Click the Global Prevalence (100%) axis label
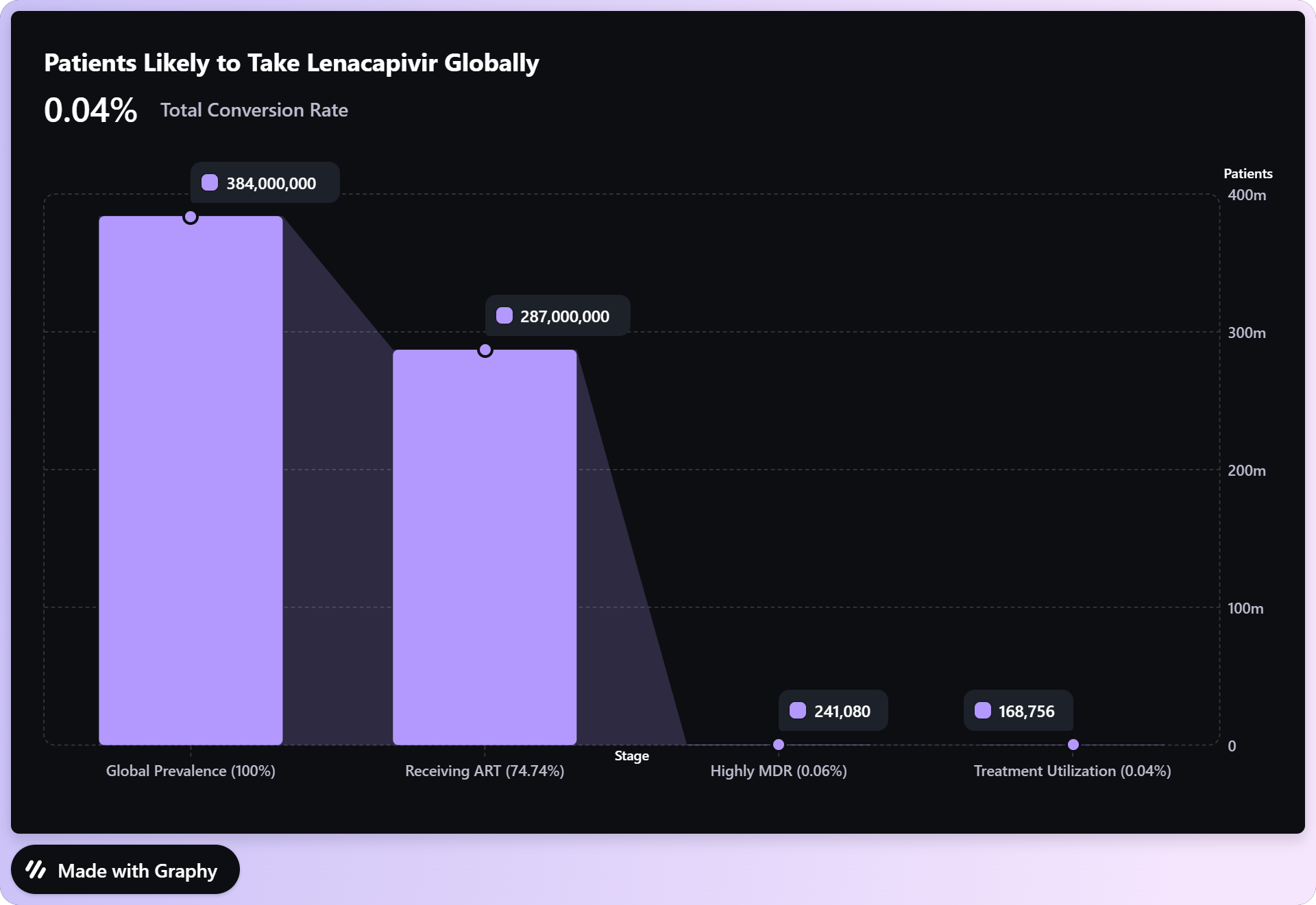 [191, 771]
